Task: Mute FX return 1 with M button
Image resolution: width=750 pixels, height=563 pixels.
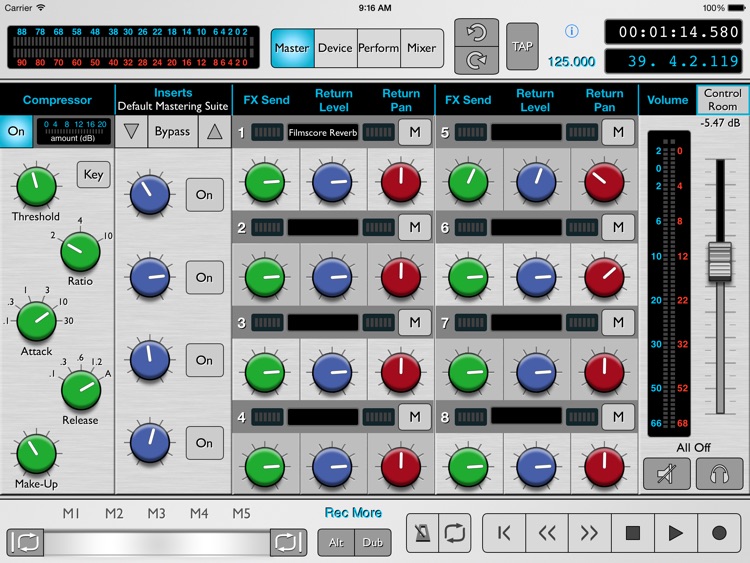Action: click(x=414, y=132)
